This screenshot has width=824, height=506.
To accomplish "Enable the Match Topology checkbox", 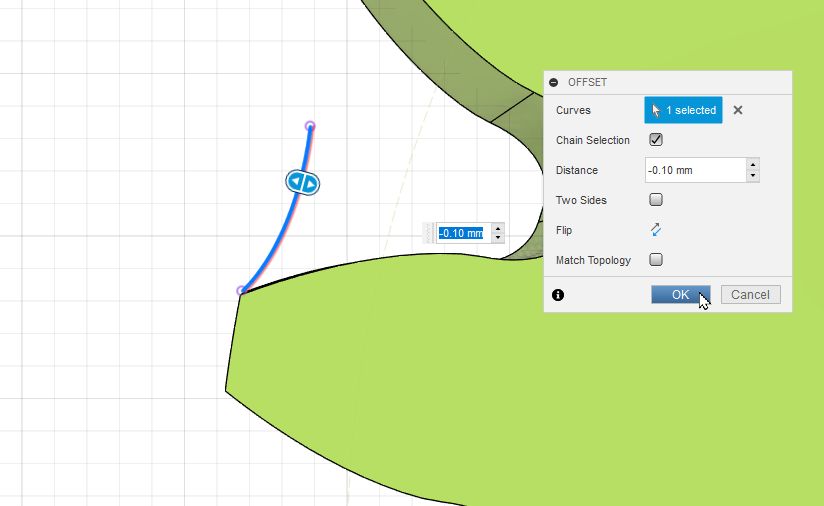I will coord(656,260).
